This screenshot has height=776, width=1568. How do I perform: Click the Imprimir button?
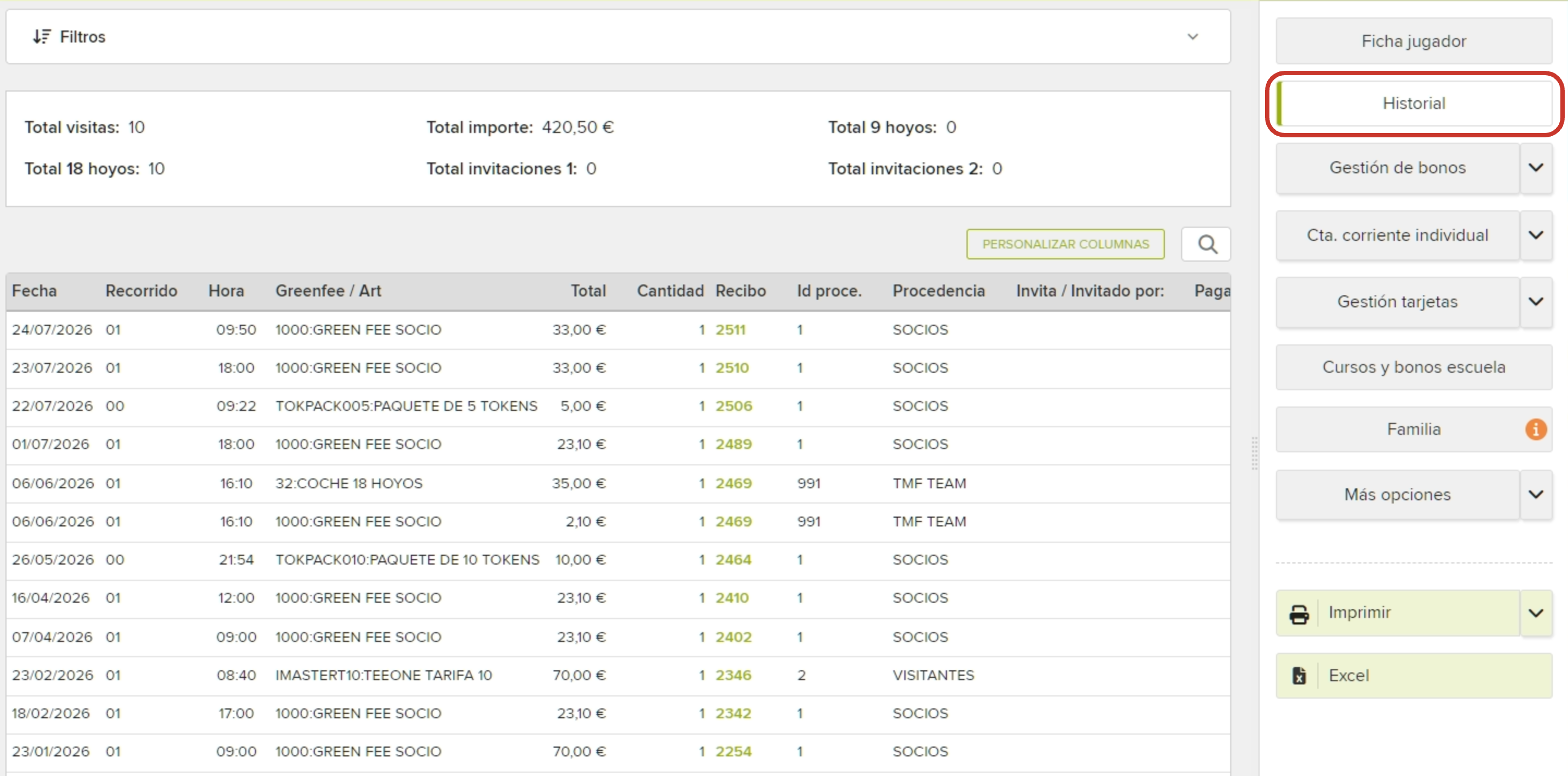[x=1397, y=613]
